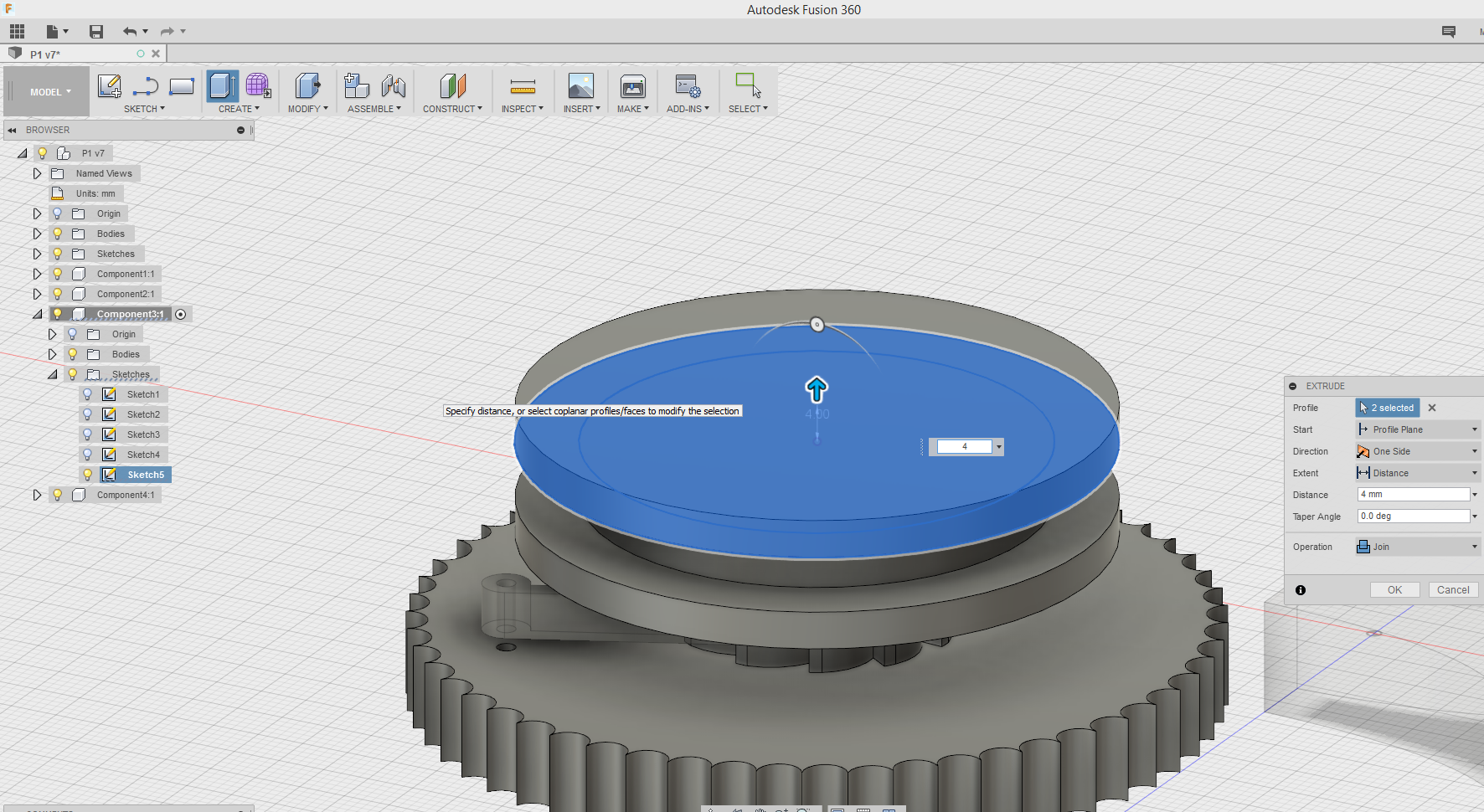The image size is (1484, 812).
Task: Click the Sketch5 sketch icon
Action: click(x=109, y=475)
